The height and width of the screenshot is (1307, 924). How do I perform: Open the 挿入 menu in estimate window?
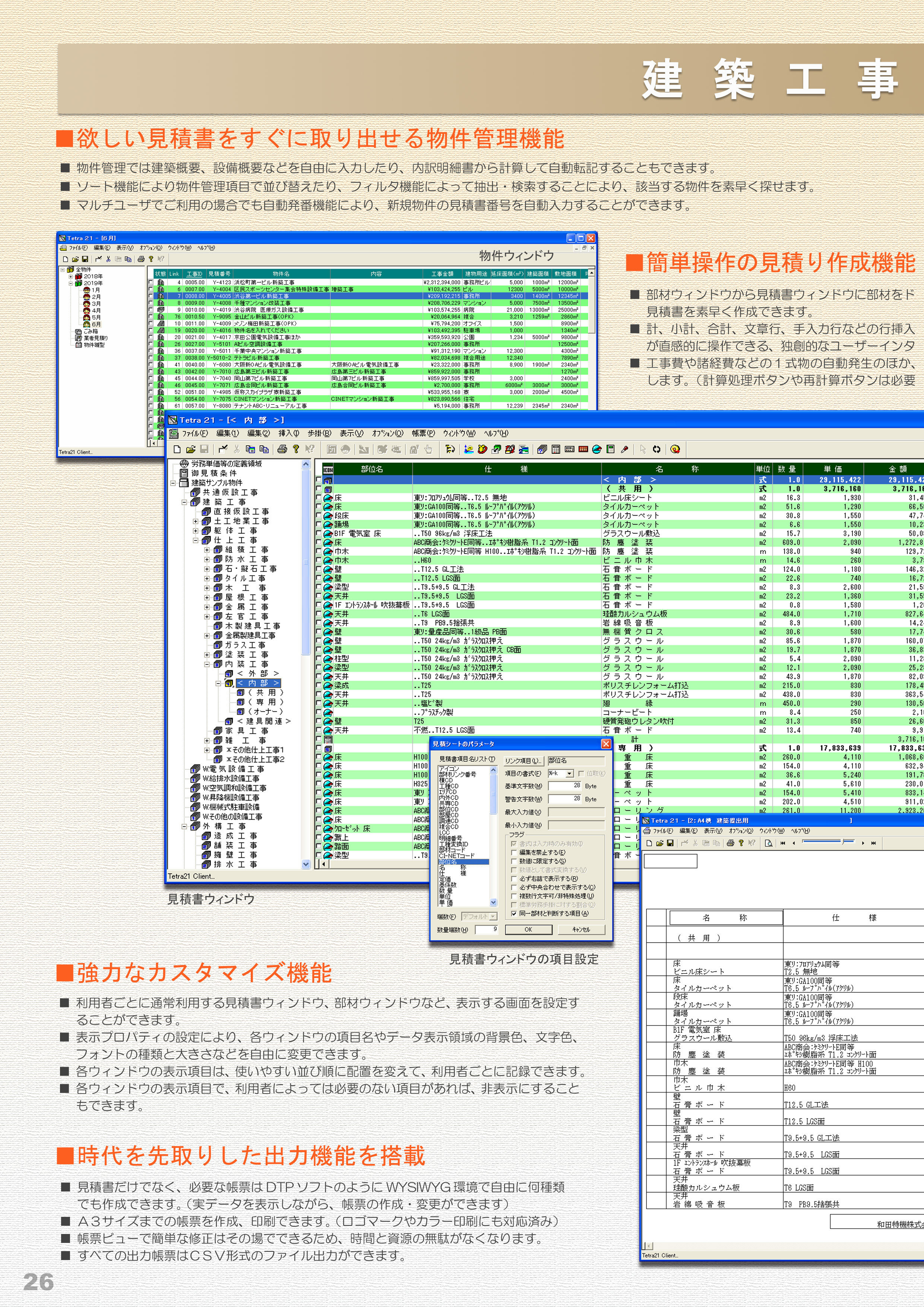pyautogui.click(x=288, y=433)
